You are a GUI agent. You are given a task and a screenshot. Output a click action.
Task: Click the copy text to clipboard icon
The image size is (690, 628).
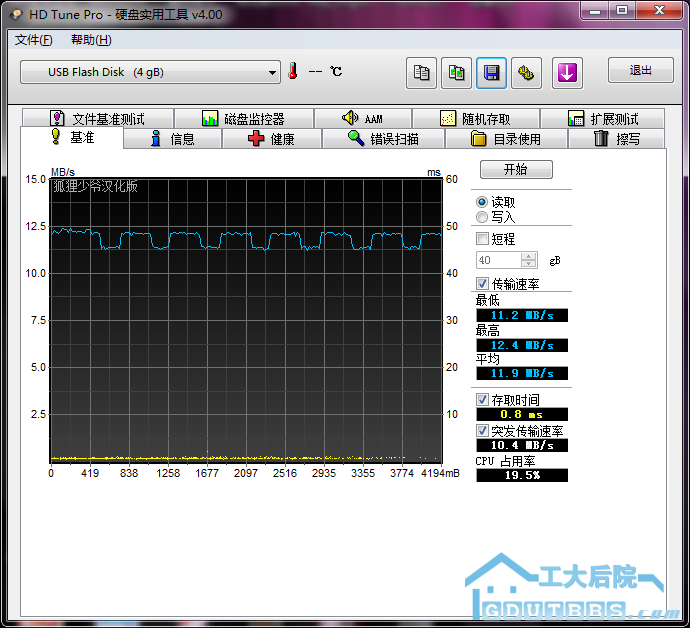tap(421, 73)
